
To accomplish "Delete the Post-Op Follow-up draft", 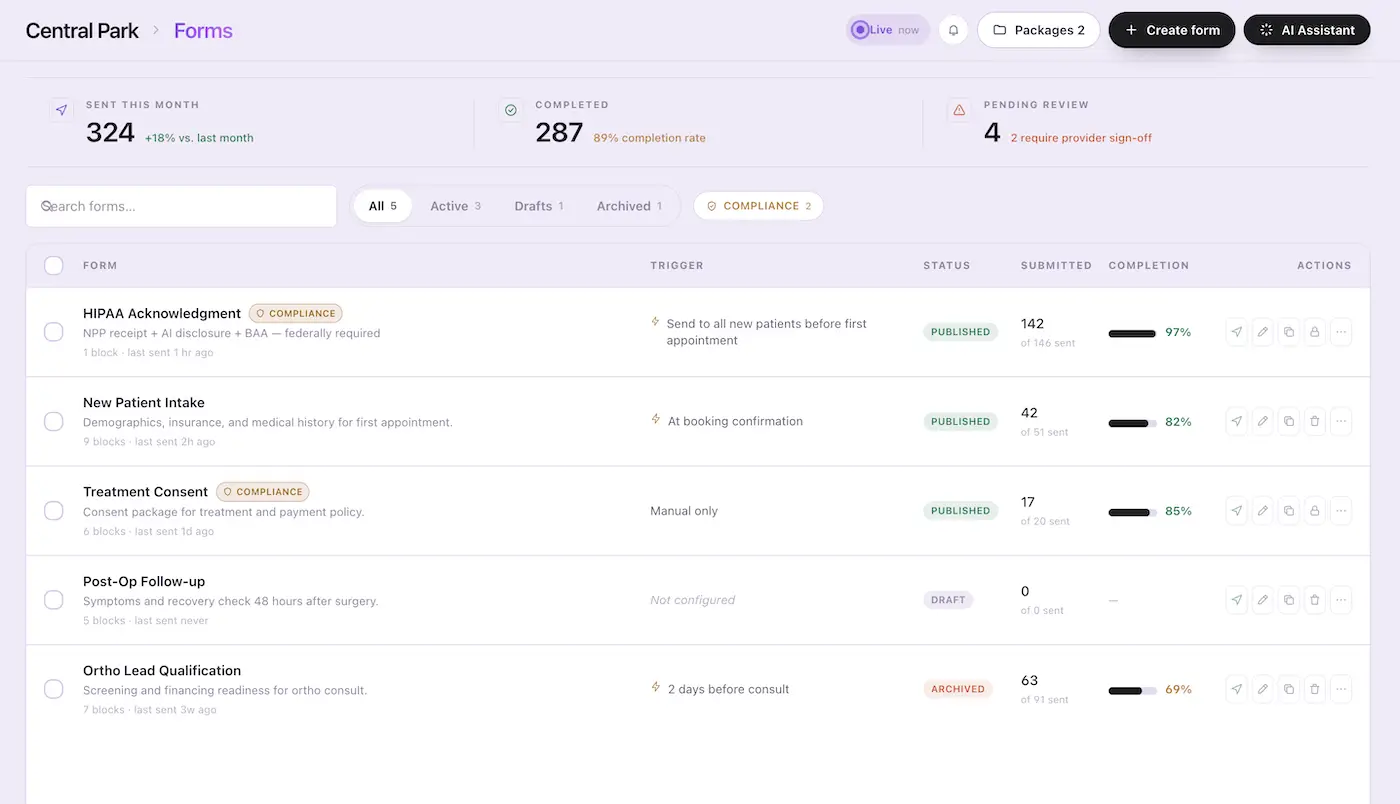I will point(1315,600).
